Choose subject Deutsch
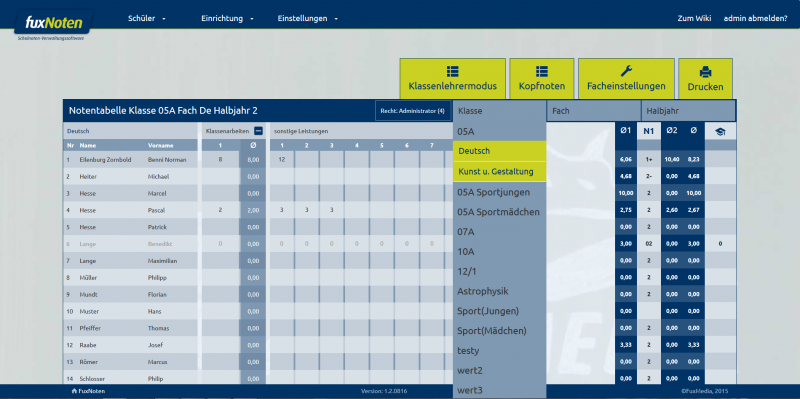The image size is (800, 399). tap(499, 151)
